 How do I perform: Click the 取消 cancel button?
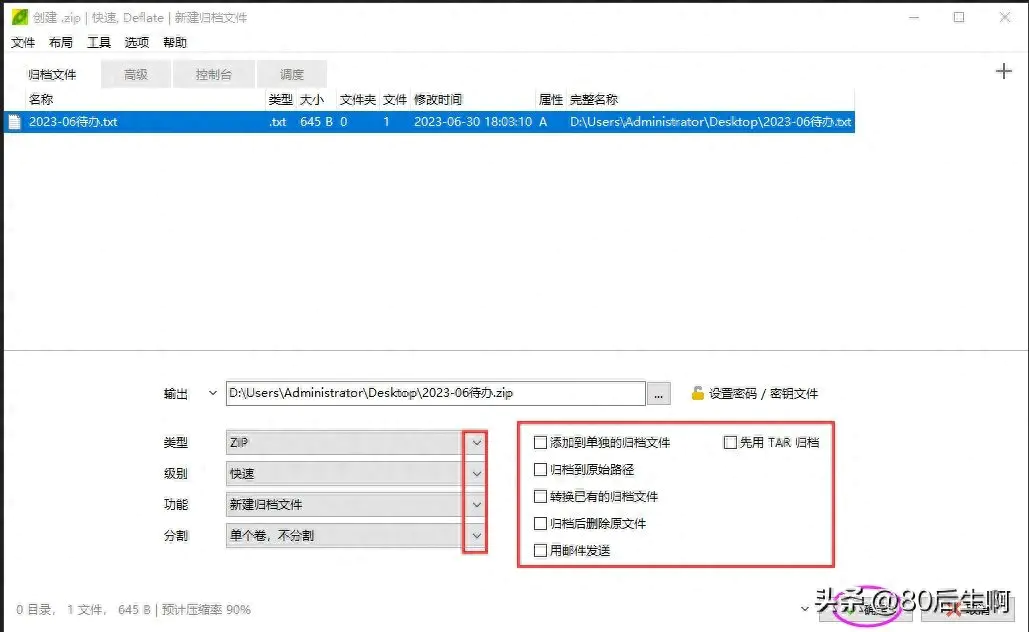[968, 609]
